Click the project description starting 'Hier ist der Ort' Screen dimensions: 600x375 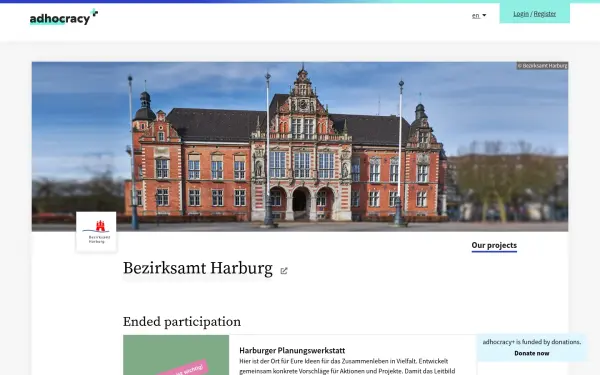347,366
